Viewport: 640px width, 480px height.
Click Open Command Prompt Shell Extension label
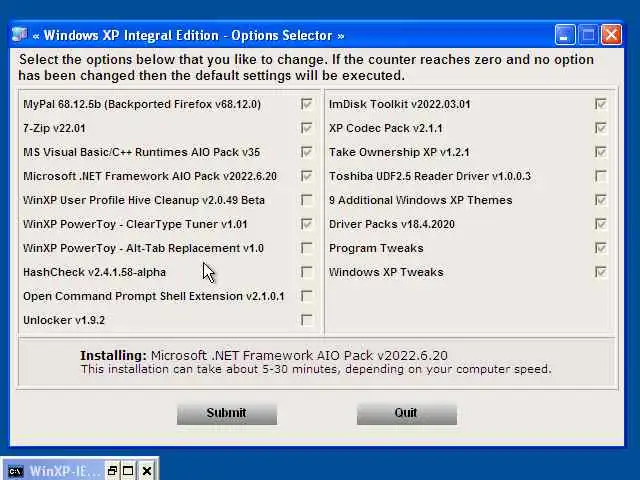pos(153,296)
